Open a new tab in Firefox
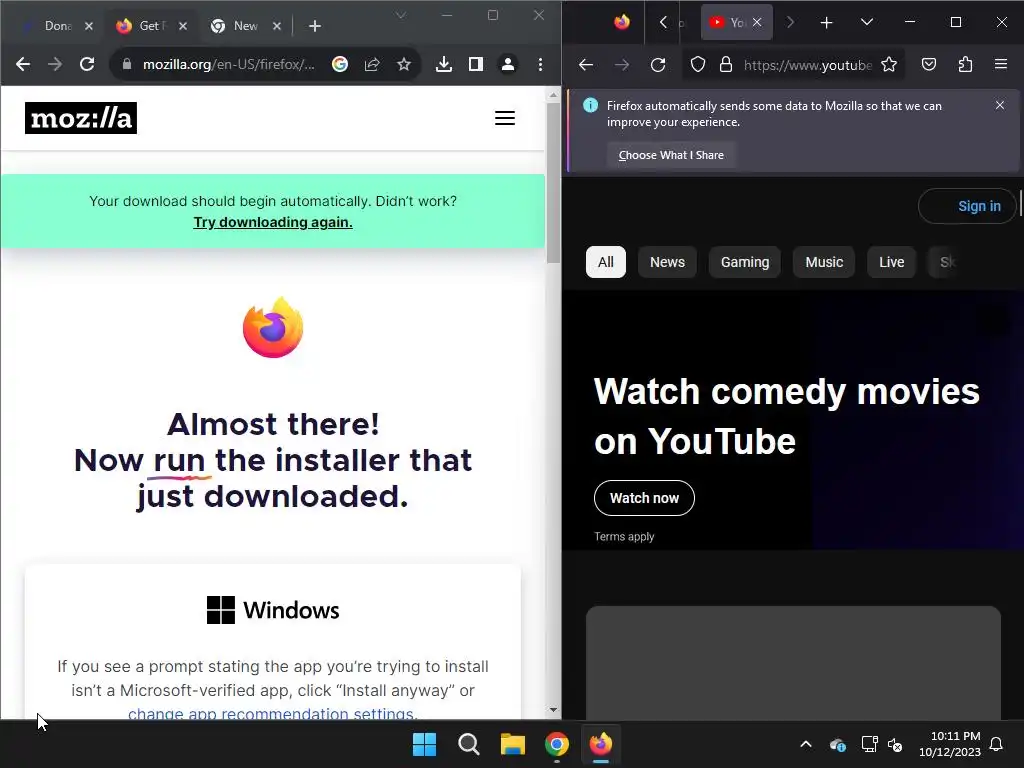The image size is (1024, 768). (827, 23)
